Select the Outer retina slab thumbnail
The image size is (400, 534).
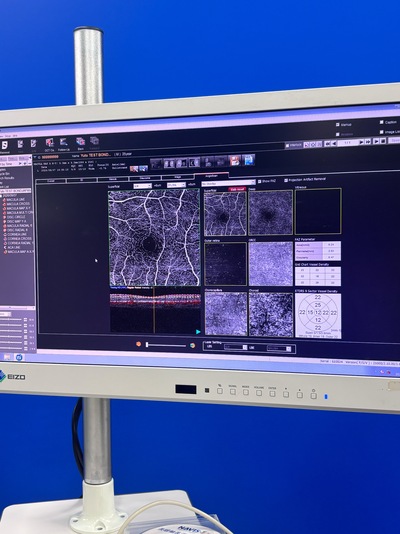coord(225,264)
